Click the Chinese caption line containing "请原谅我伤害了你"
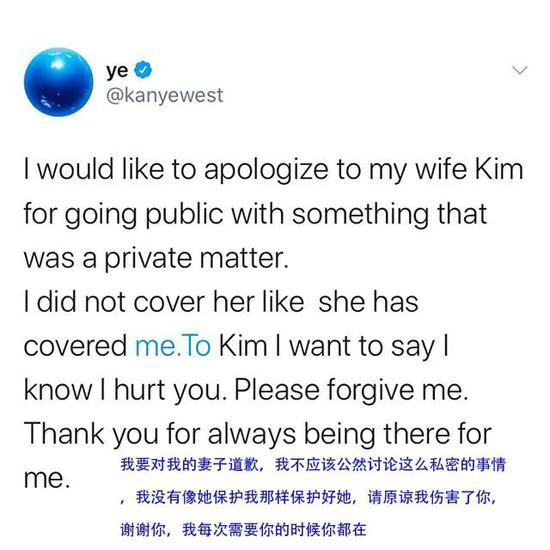Viewport: 550px width, 550px height. coord(308,497)
